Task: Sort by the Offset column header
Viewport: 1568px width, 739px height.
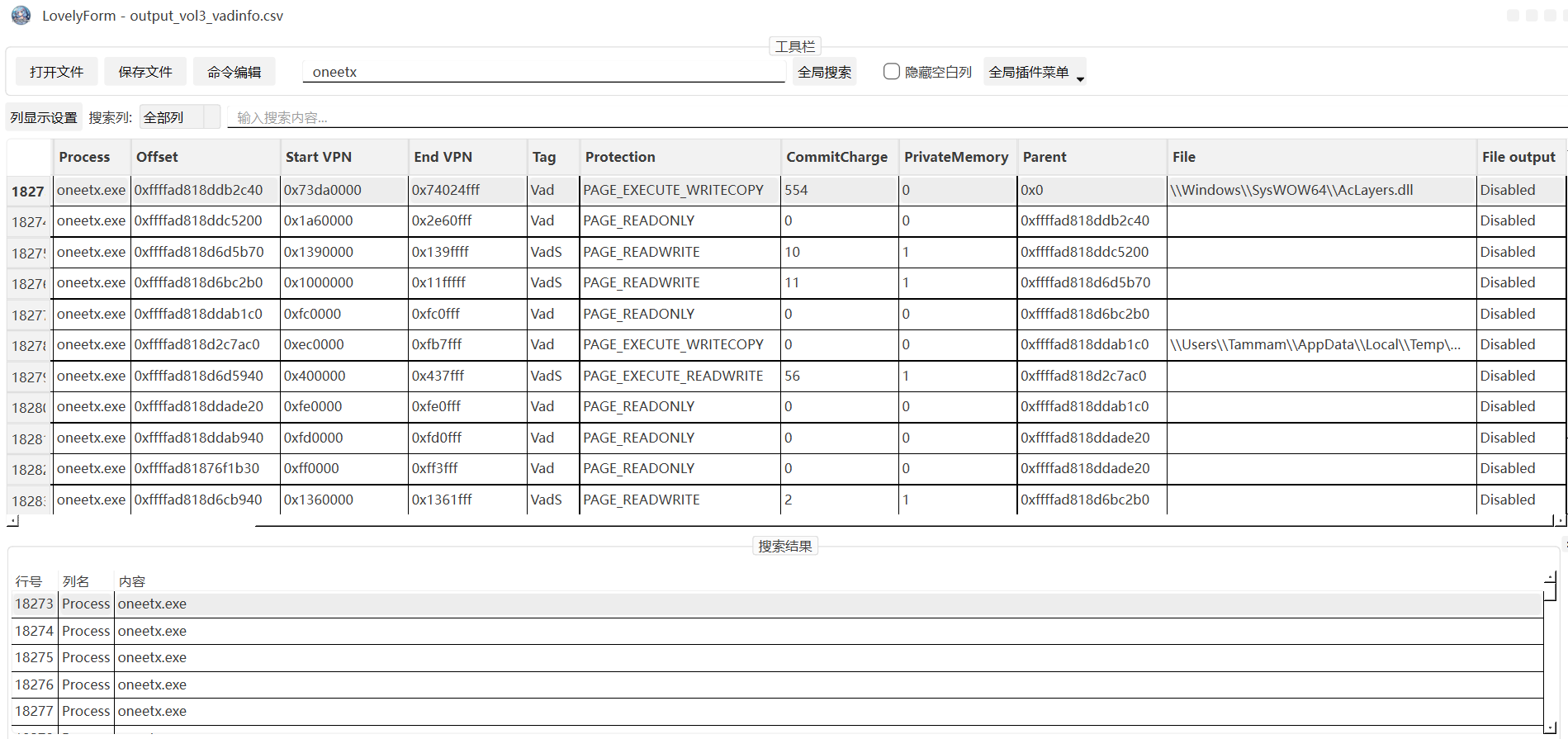Action: [205, 157]
